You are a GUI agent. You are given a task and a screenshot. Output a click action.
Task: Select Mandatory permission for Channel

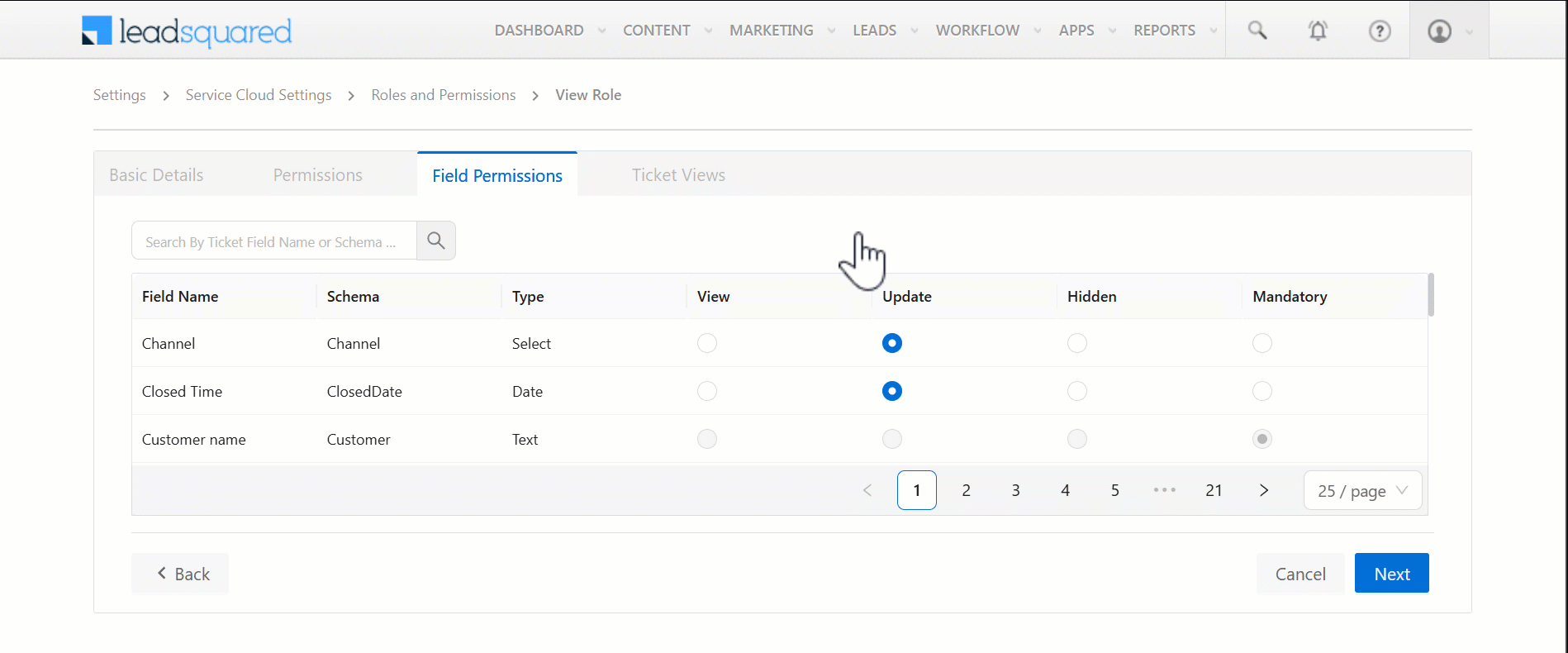tap(1262, 343)
